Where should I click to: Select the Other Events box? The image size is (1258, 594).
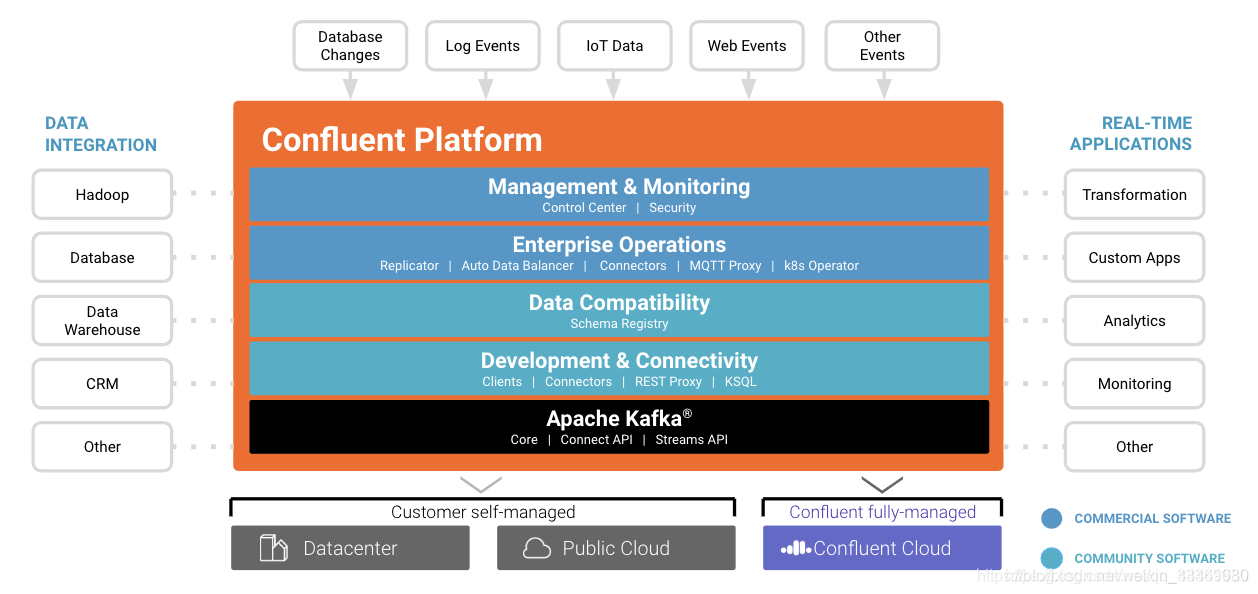click(x=882, y=46)
